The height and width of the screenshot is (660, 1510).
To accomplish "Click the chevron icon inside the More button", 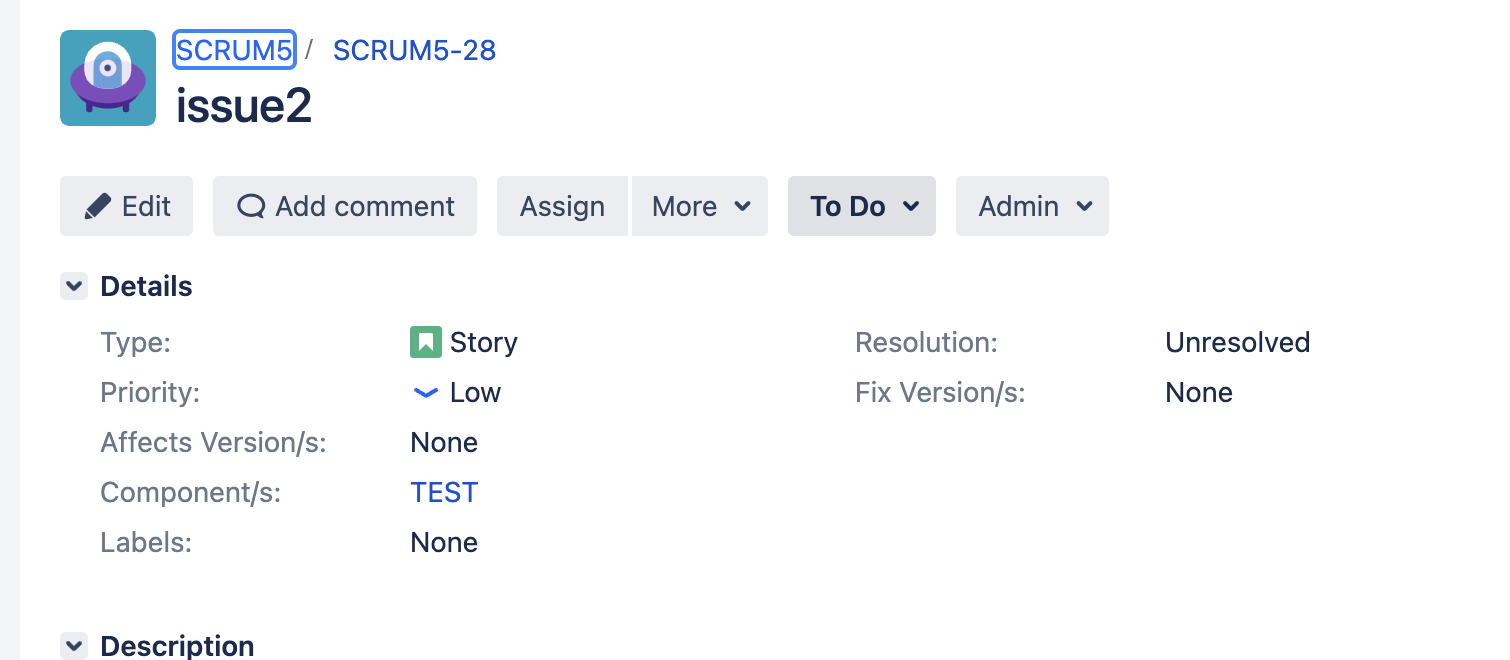I will click(x=742, y=206).
